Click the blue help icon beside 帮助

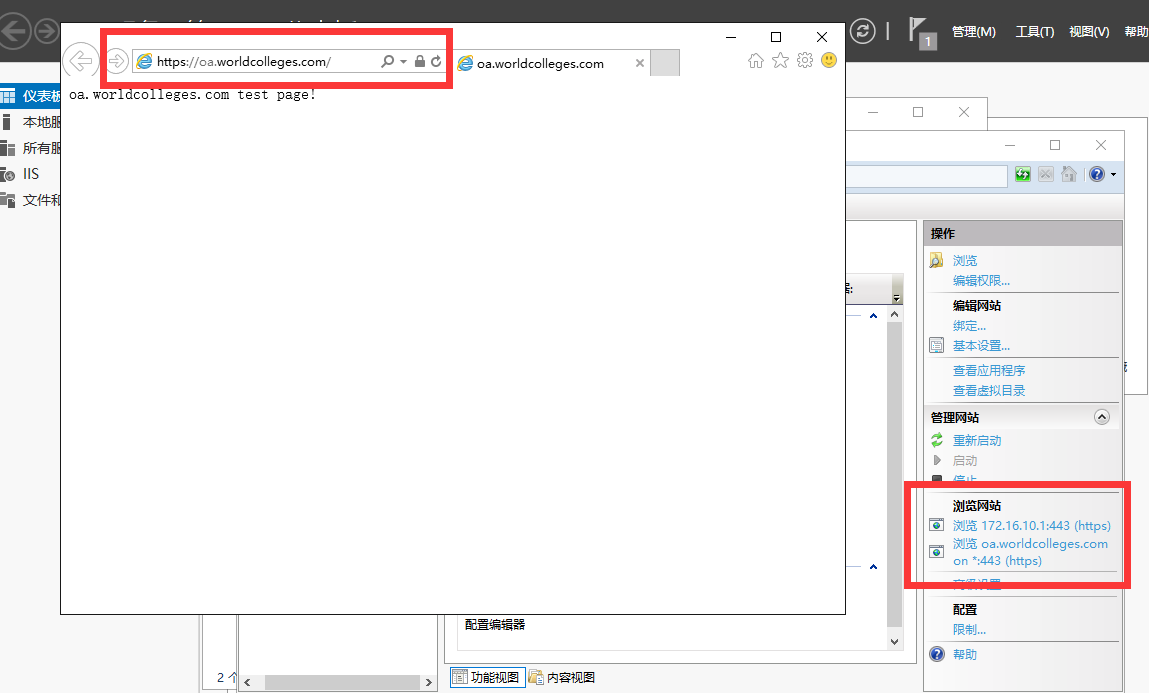[x=937, y=654]
